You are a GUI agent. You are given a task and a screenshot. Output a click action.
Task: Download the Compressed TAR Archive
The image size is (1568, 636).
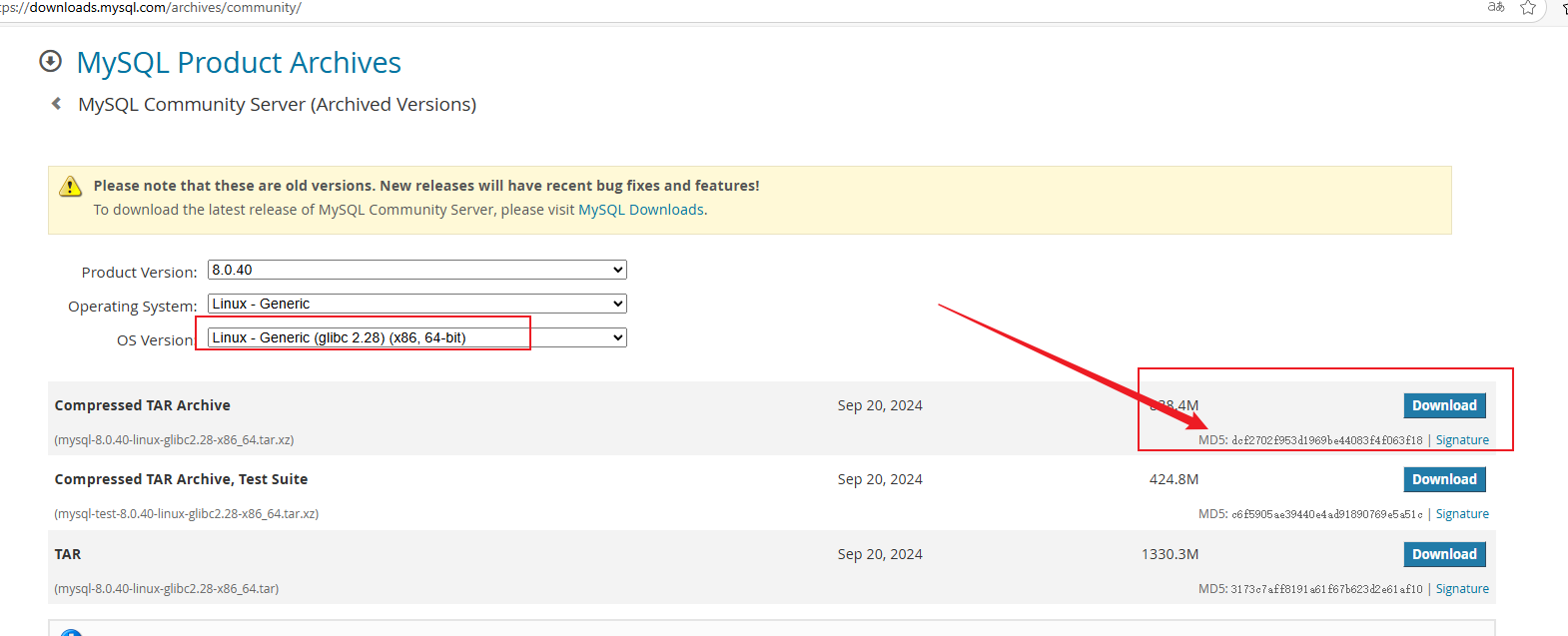tap(1444, 405)
